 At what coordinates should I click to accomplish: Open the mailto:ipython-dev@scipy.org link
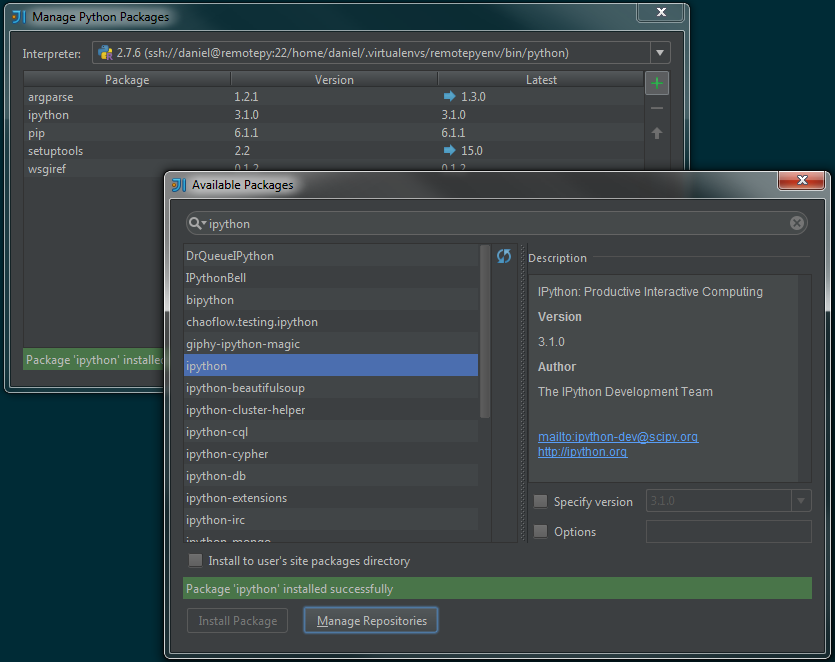[x=618, y=437]
